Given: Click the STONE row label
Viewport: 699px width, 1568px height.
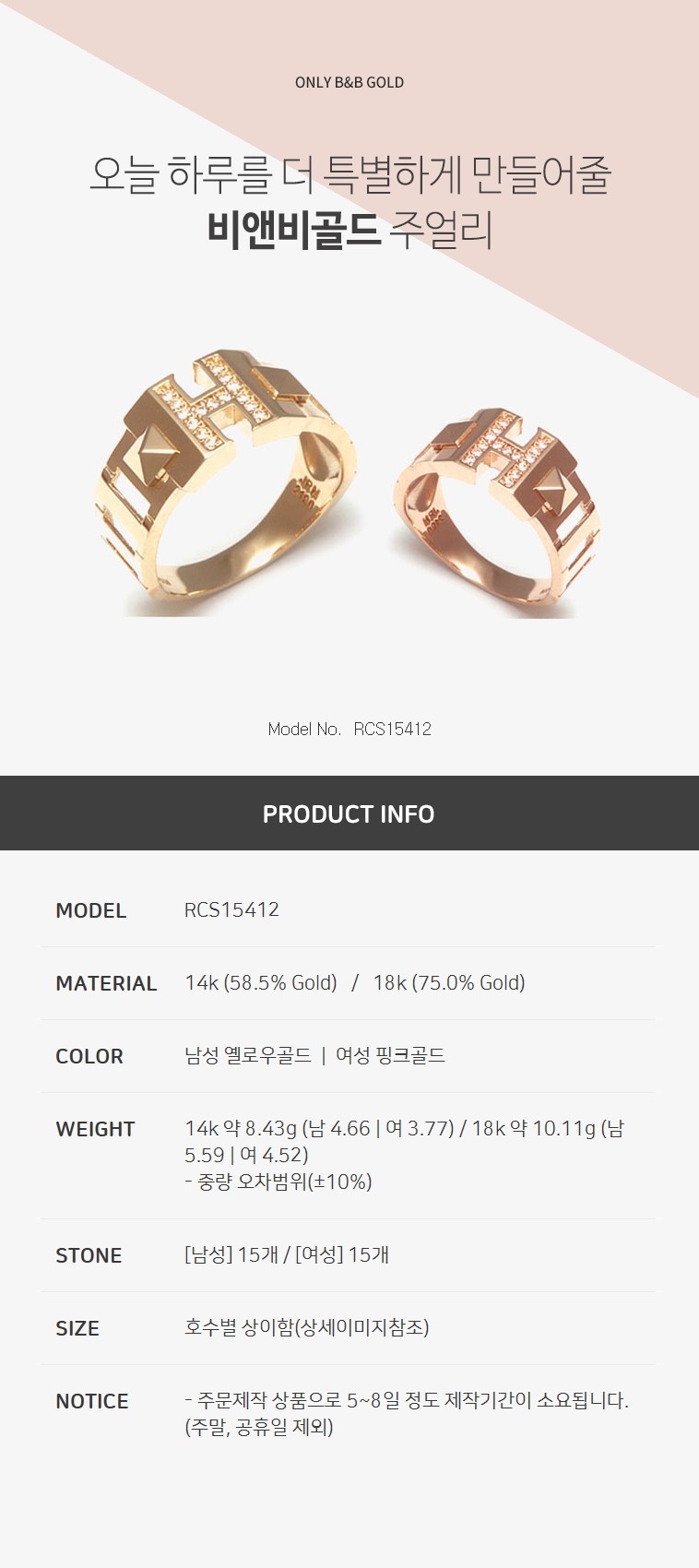Looking at the screenshot, I should [x=89, y=1255].
